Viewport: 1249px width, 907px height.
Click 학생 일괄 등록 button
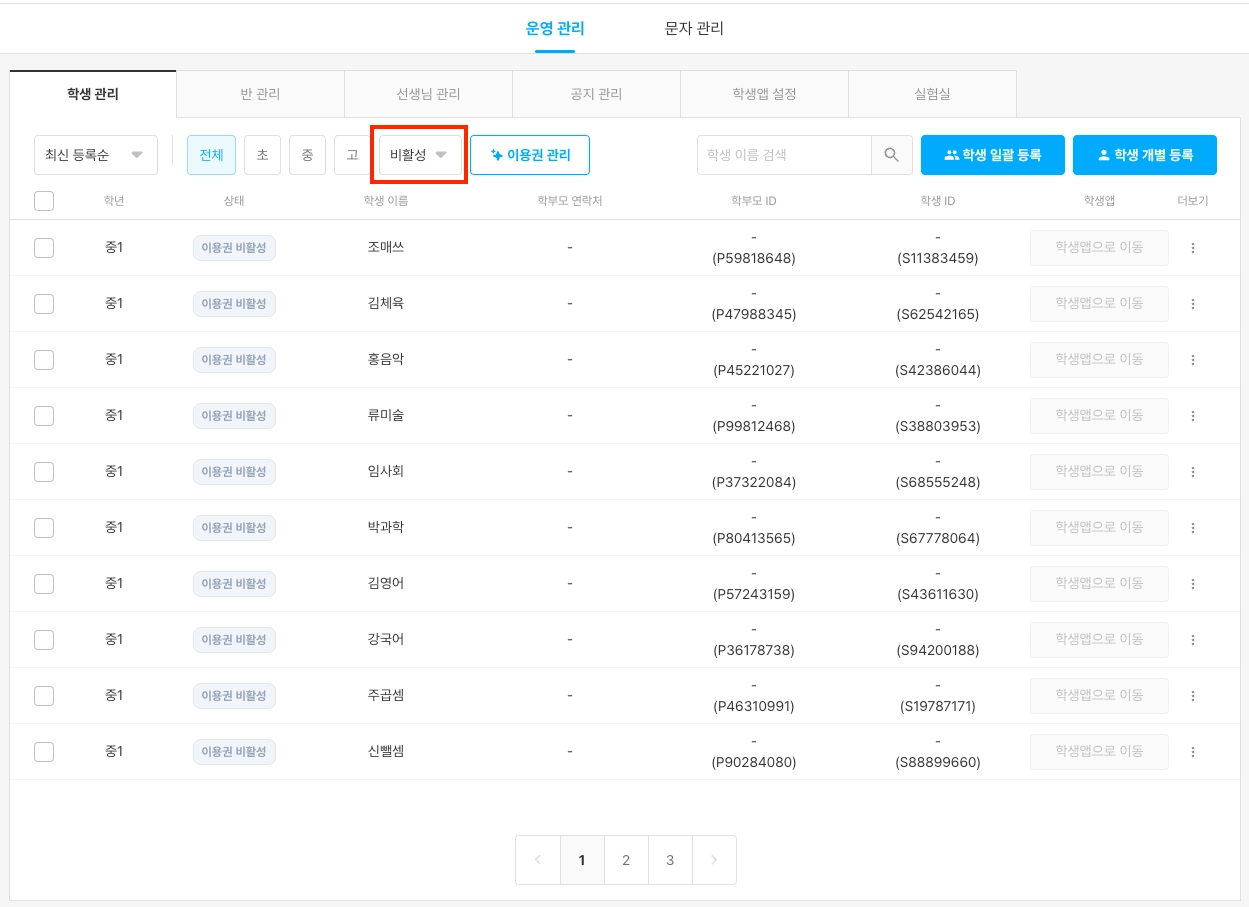click(x=993, y=155)
